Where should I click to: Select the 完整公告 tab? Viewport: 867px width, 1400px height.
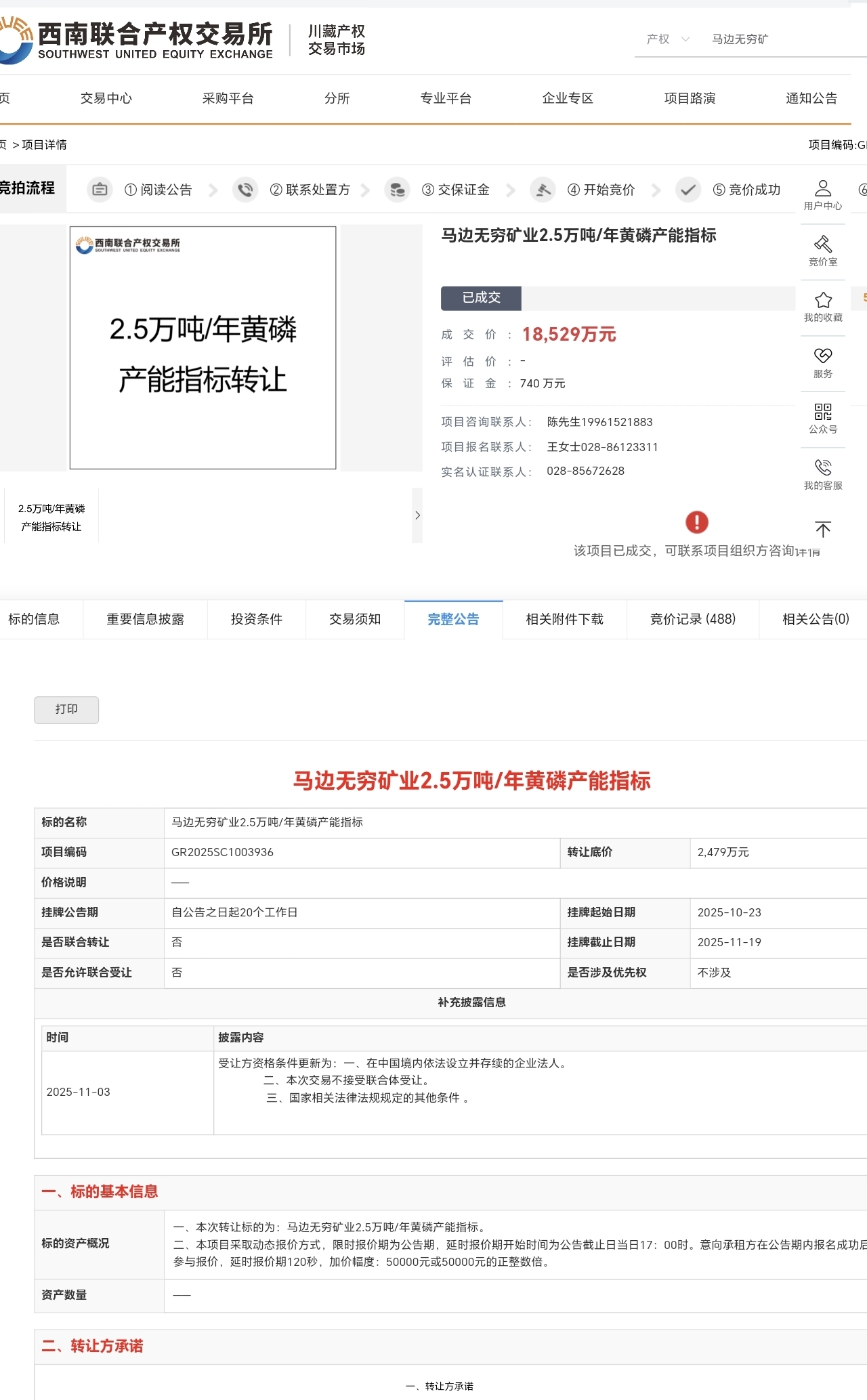[x=453, y=619]
